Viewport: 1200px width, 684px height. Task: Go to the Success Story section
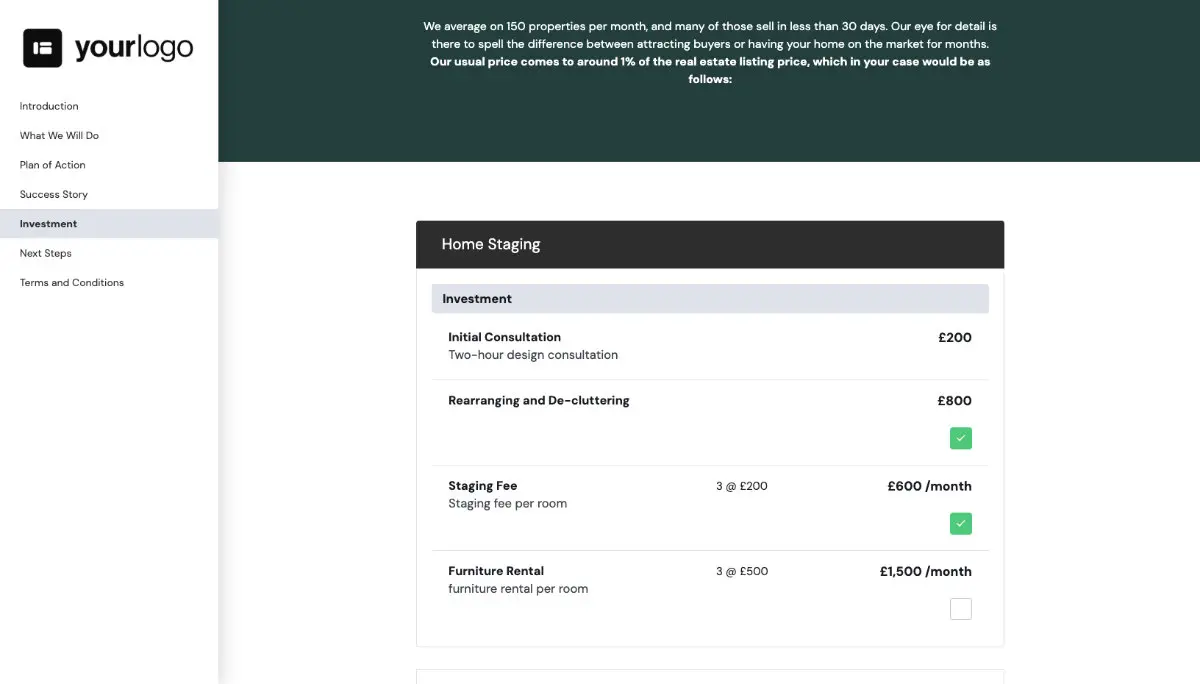pos(53,194)
